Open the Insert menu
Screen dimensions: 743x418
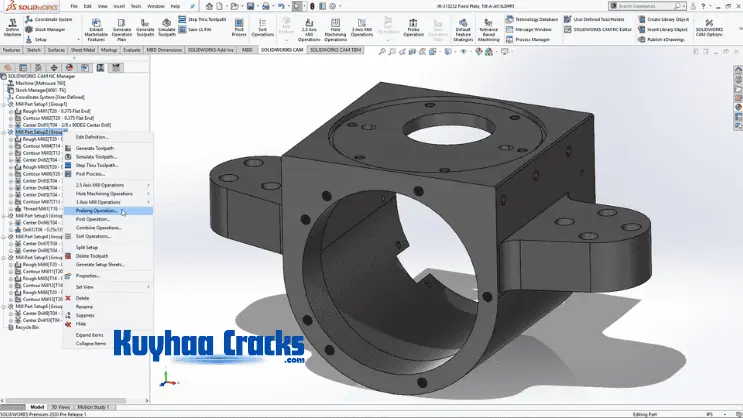click(x=121, y=5)
